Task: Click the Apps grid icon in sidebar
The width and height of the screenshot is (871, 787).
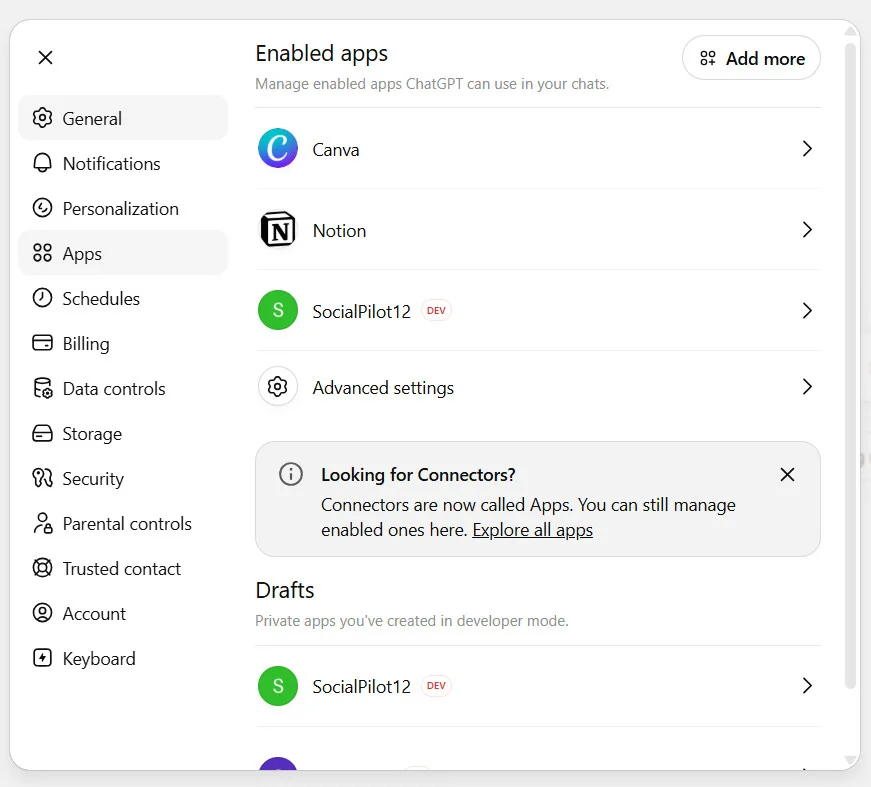Action: pos(42,253)
